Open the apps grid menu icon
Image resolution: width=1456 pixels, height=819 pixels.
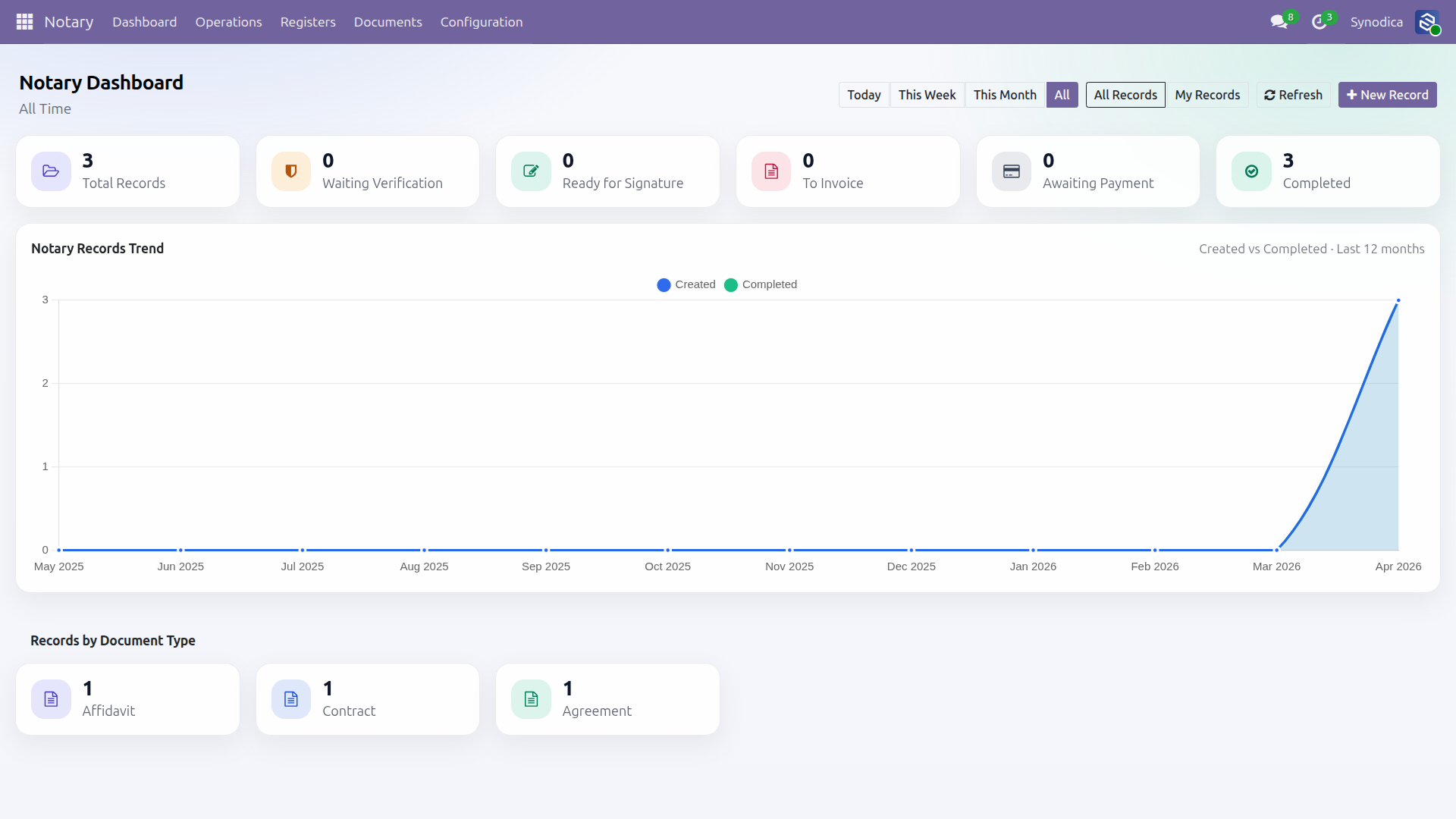(x=24, y=22)
